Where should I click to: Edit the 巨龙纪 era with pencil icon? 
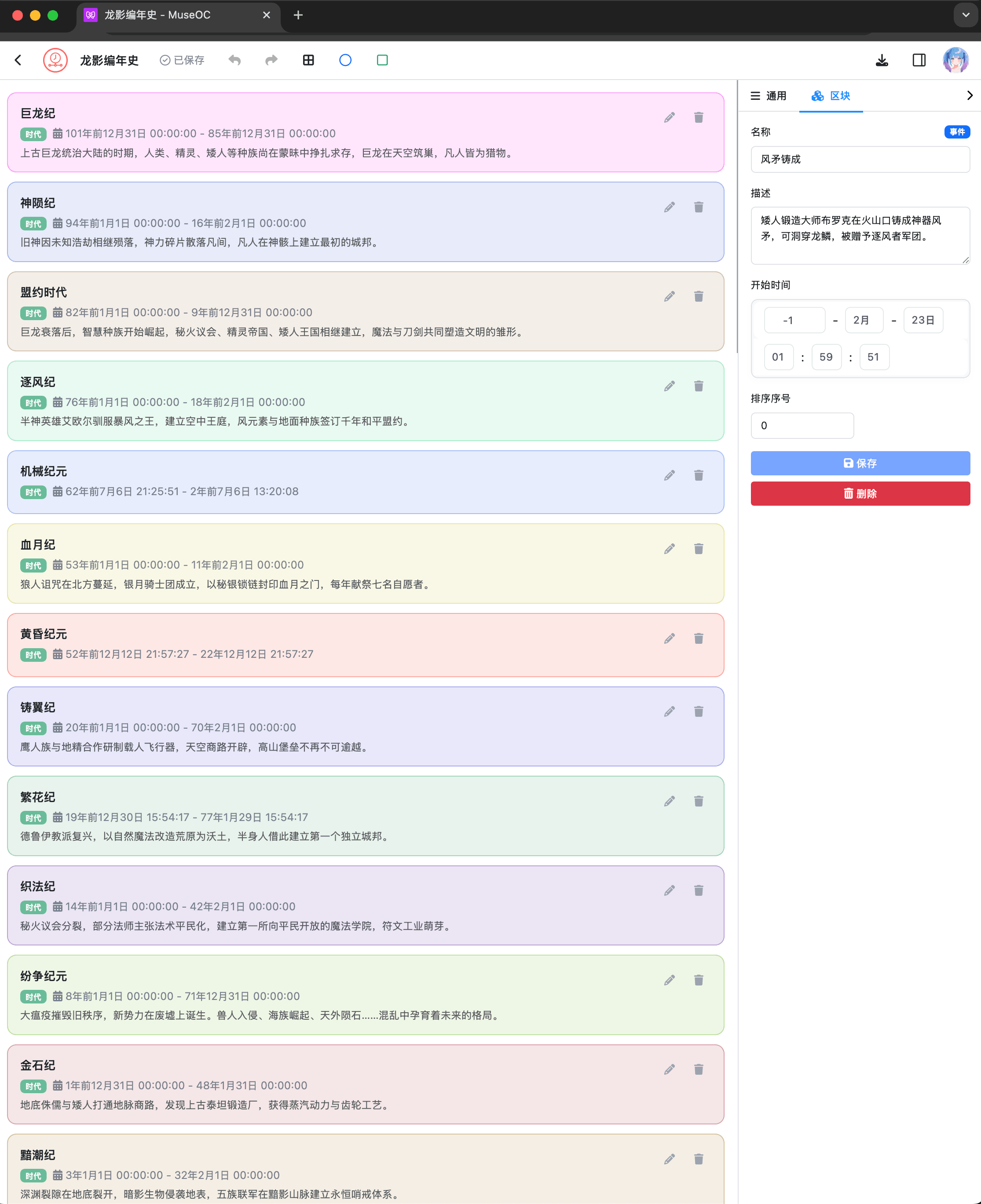tap(669, 117)
